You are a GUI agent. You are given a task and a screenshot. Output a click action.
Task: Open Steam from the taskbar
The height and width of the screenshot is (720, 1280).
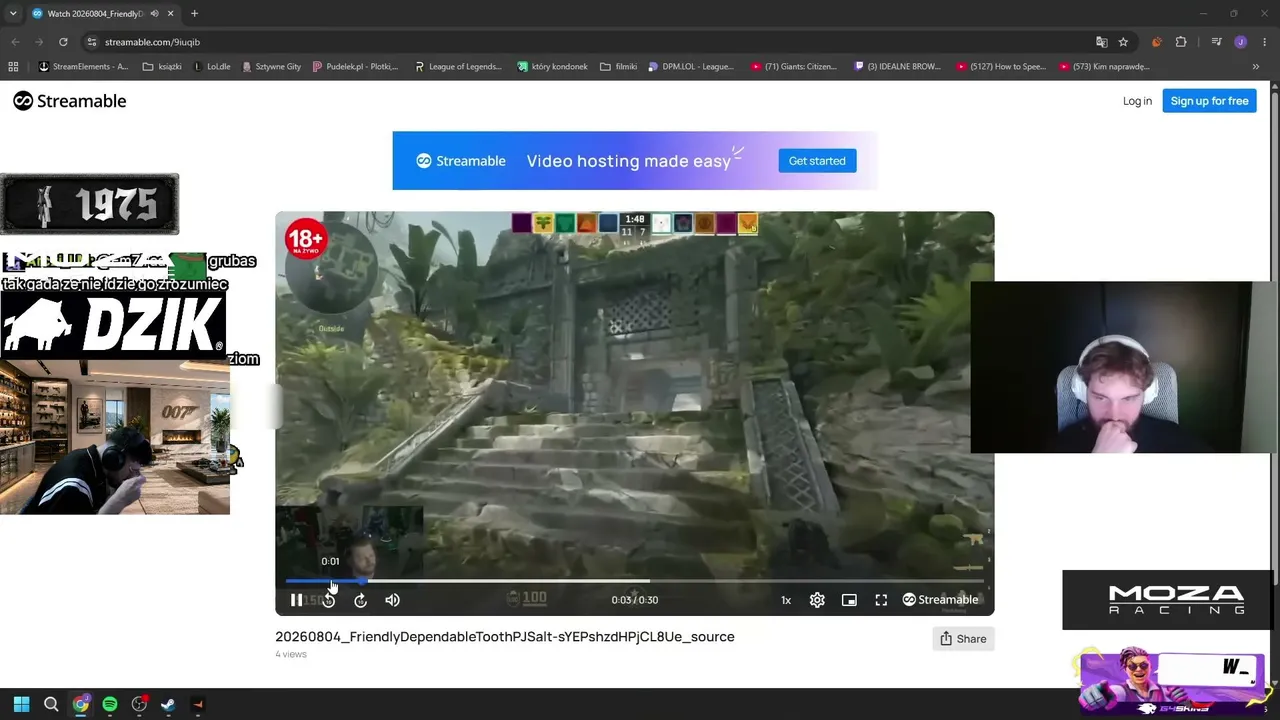click(168, 705)
